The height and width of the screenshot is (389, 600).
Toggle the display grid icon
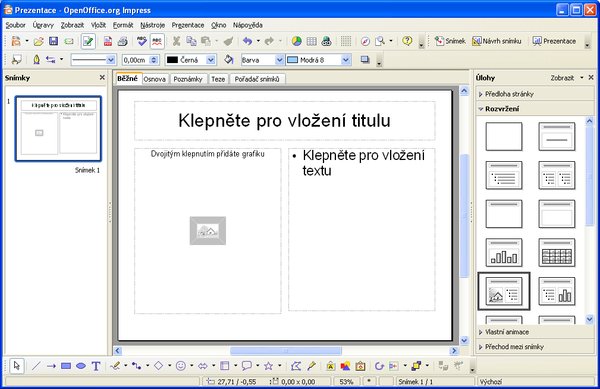point(346,41)
